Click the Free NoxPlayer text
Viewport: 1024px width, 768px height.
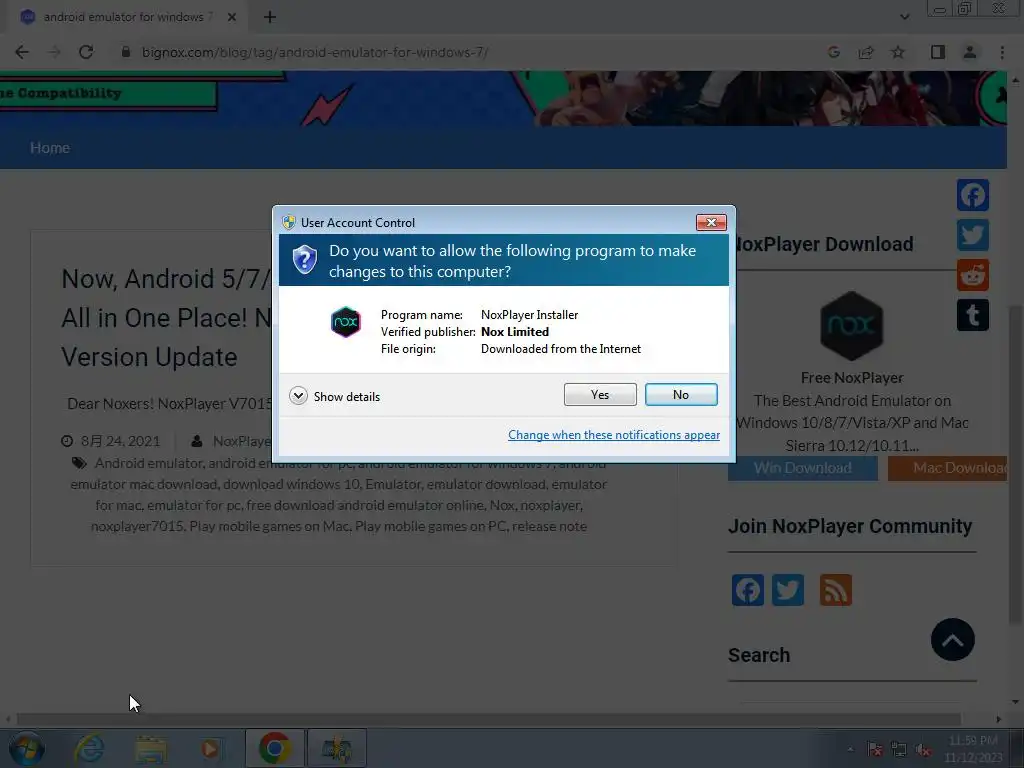(852, 378)
